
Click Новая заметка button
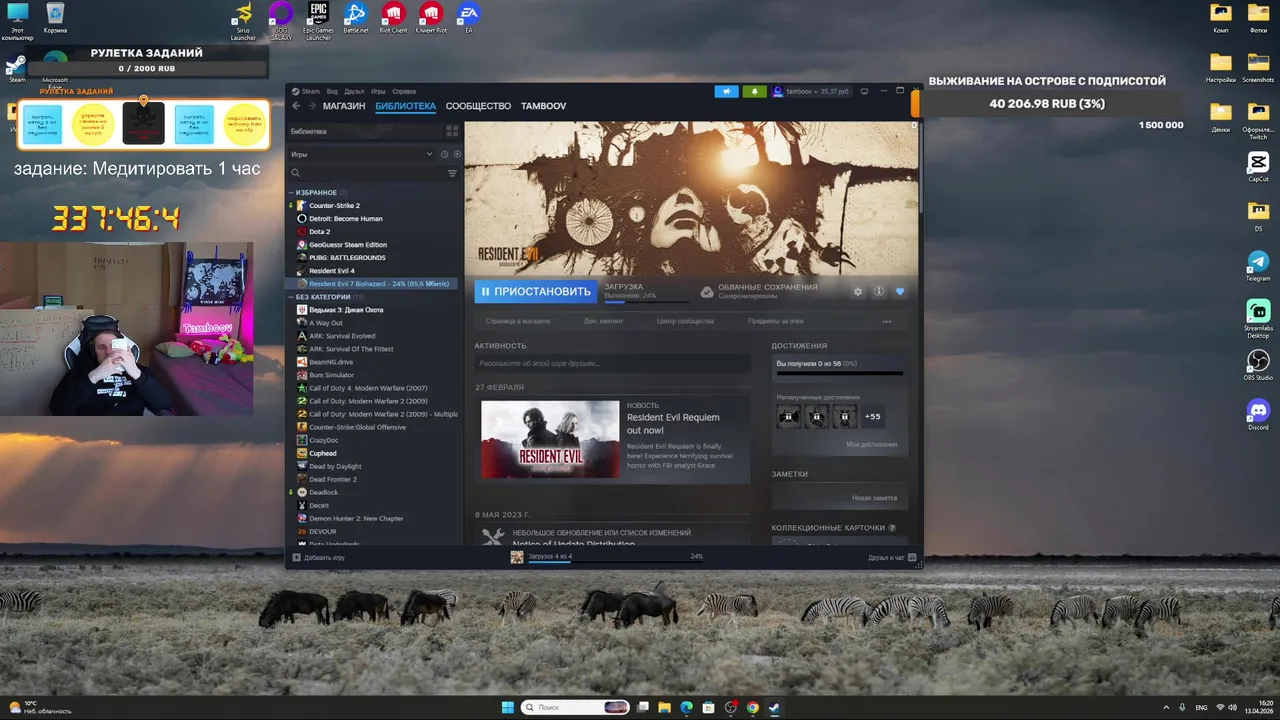pos(874,497)
